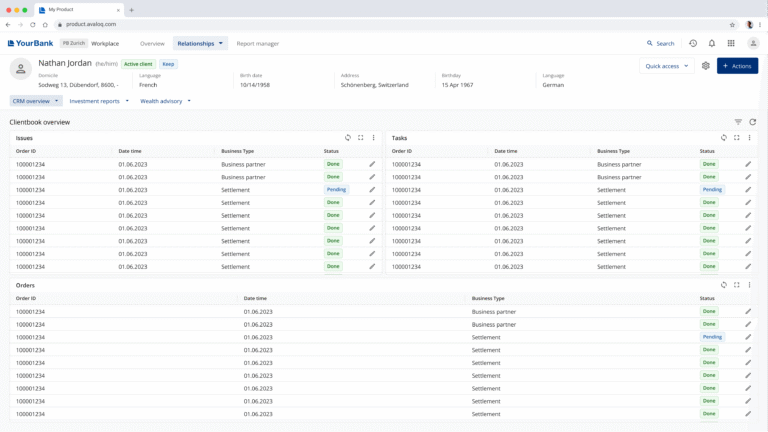Open the notifications bell
The image size is (768, 432).
coord(712,44)
